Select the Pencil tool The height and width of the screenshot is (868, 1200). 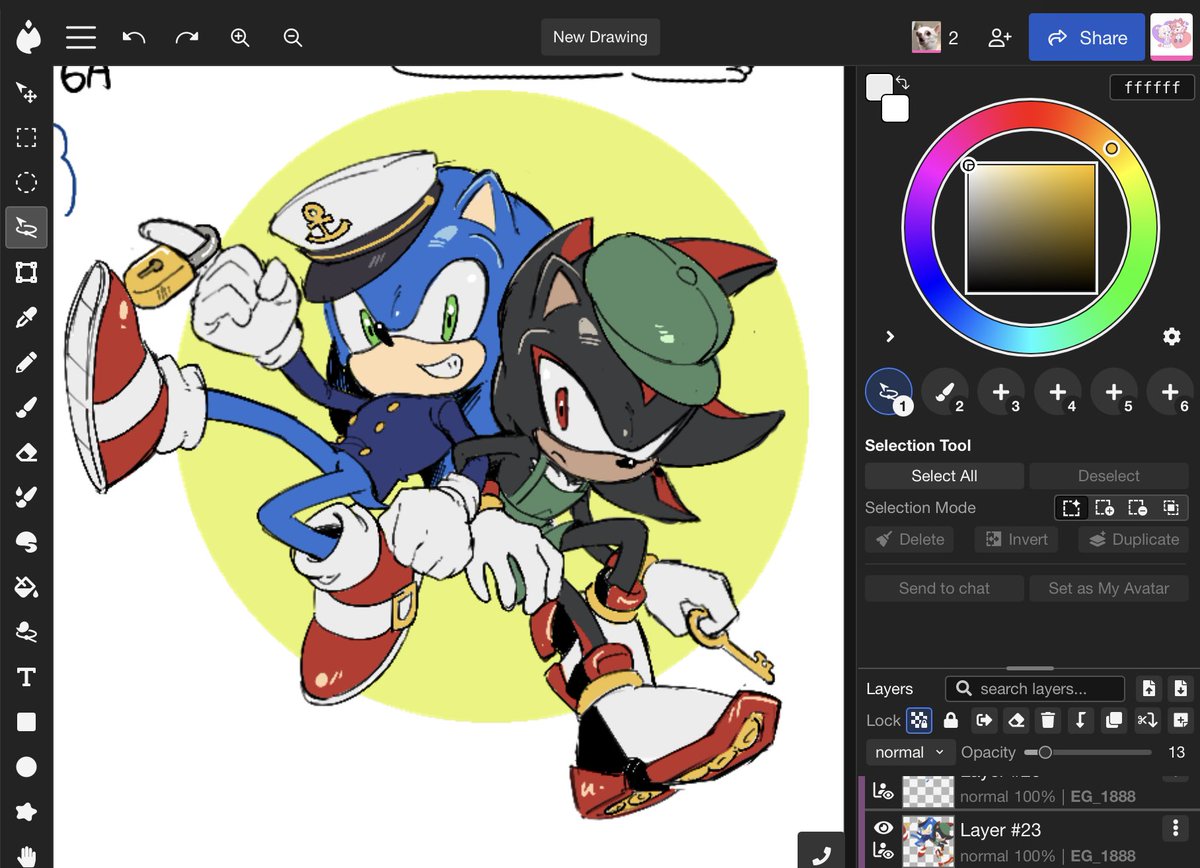pyautogui.click(x=26, y=363)
